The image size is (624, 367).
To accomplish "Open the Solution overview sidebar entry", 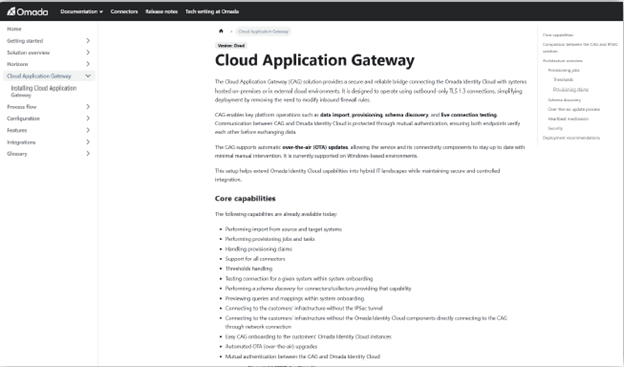I will [x=28, y=53].
